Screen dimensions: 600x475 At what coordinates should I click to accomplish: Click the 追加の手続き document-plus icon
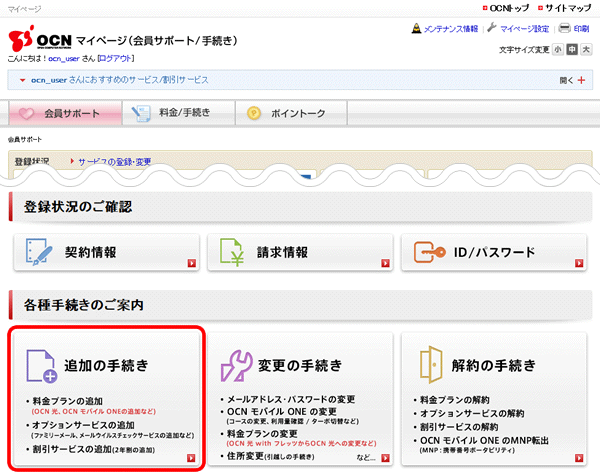42,366
